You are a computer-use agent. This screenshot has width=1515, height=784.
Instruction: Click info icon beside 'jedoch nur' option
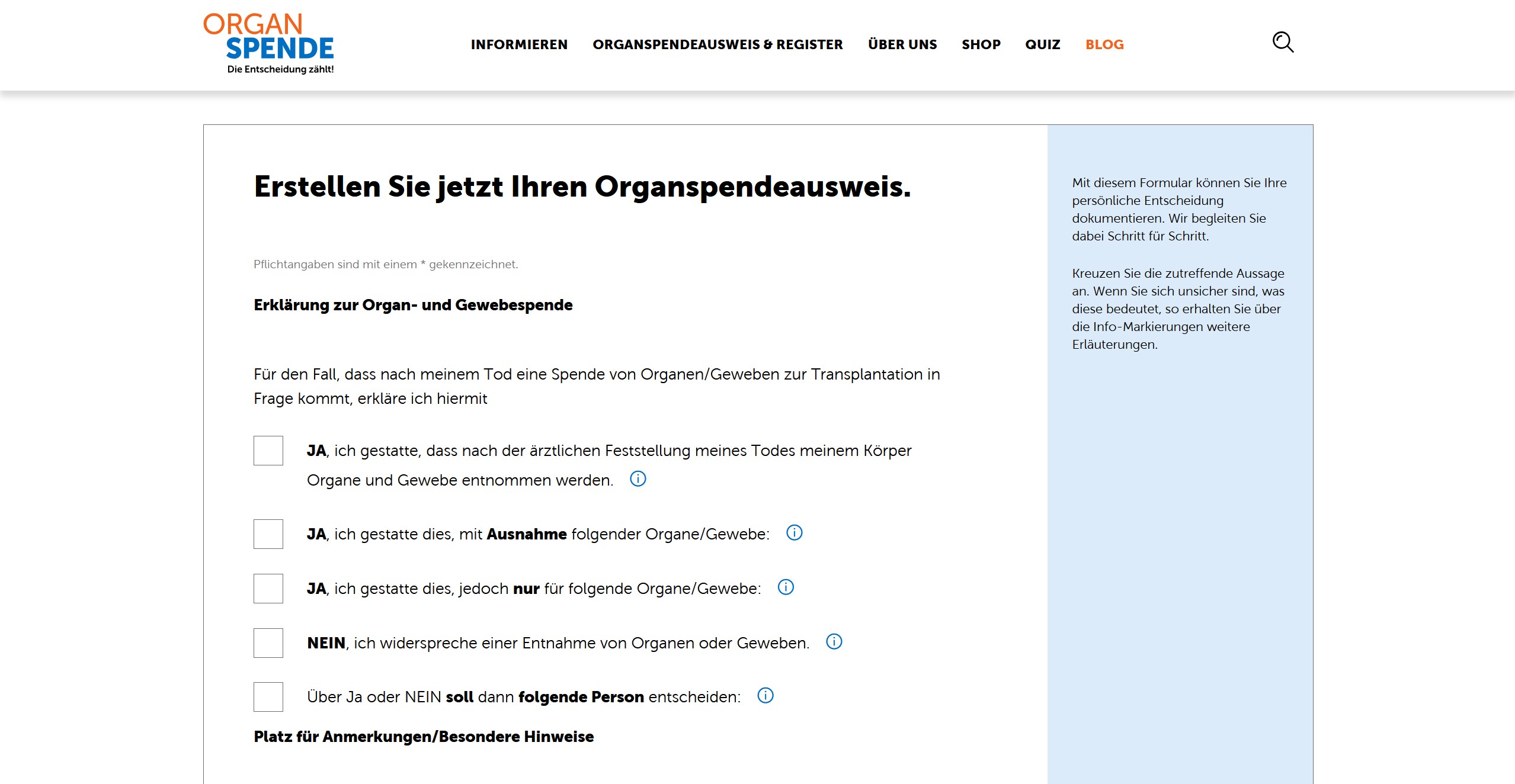click(785, 587)
